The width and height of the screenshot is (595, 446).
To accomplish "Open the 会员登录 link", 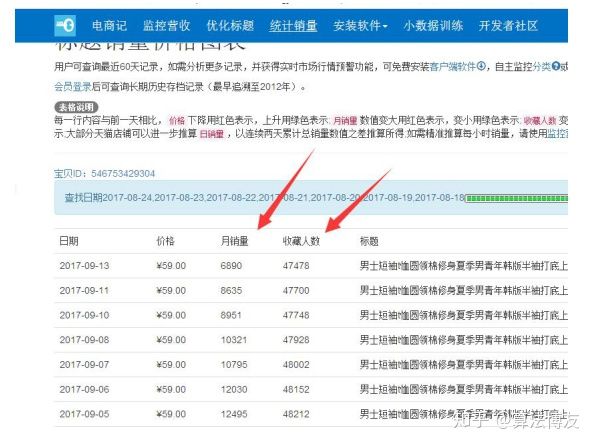I will pos(73,87).
